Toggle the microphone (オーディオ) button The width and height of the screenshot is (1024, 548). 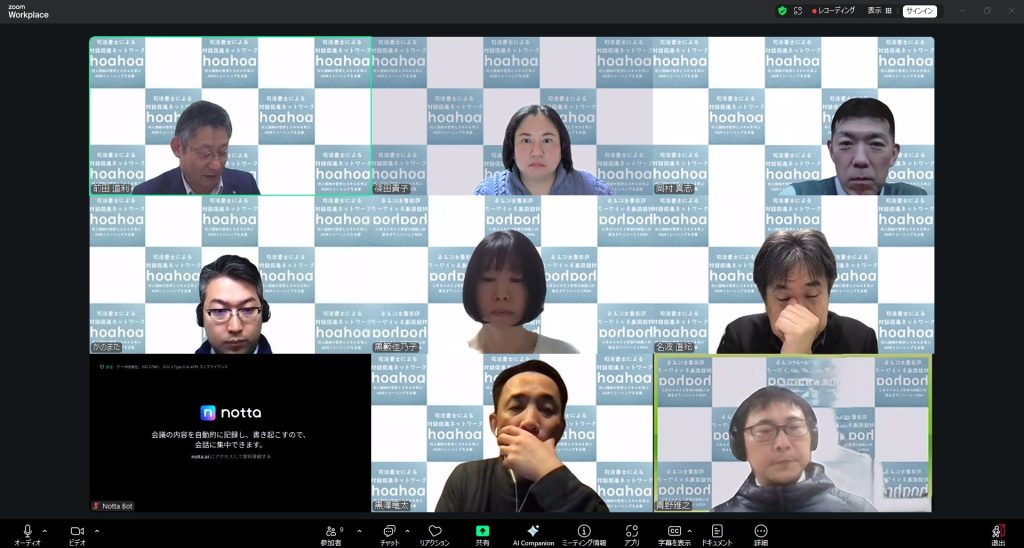pos(27,531)
